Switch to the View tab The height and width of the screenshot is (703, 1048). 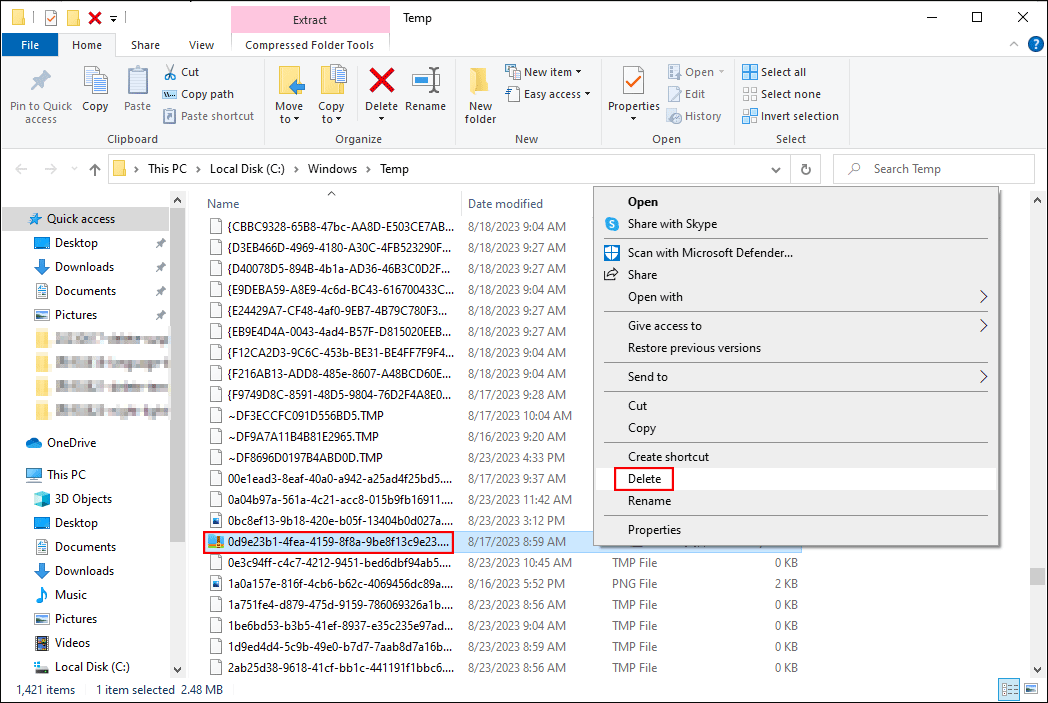tap(202, 44)
